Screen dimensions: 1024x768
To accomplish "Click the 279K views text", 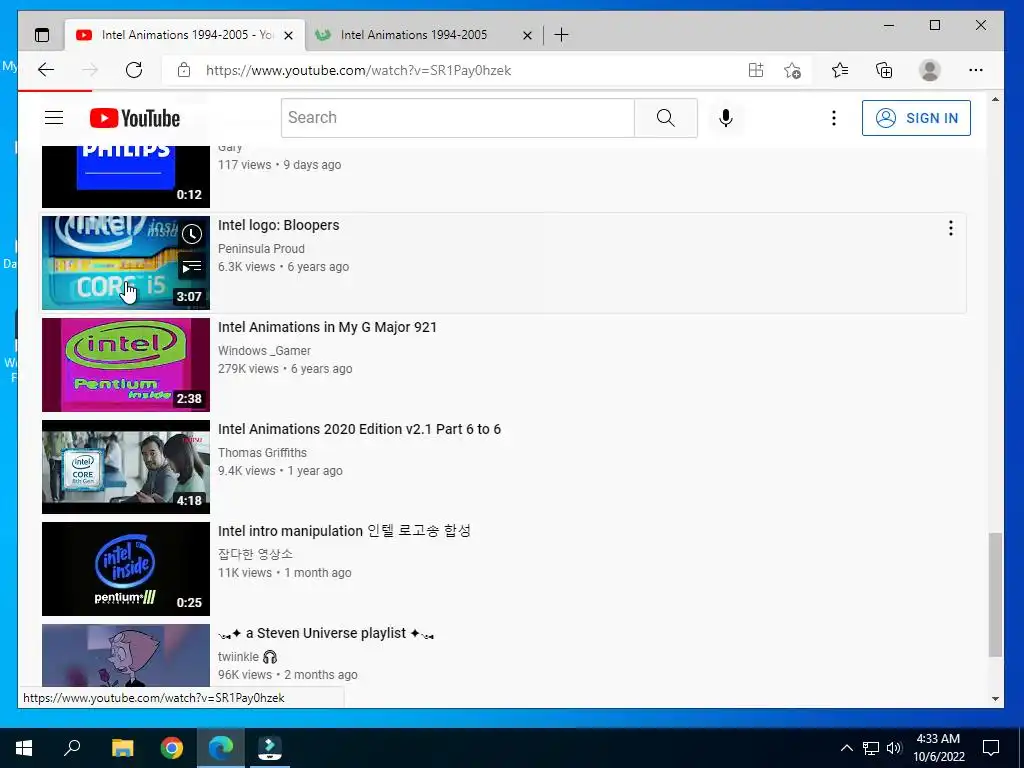I will pyautogui.click(x=248, y=368).
